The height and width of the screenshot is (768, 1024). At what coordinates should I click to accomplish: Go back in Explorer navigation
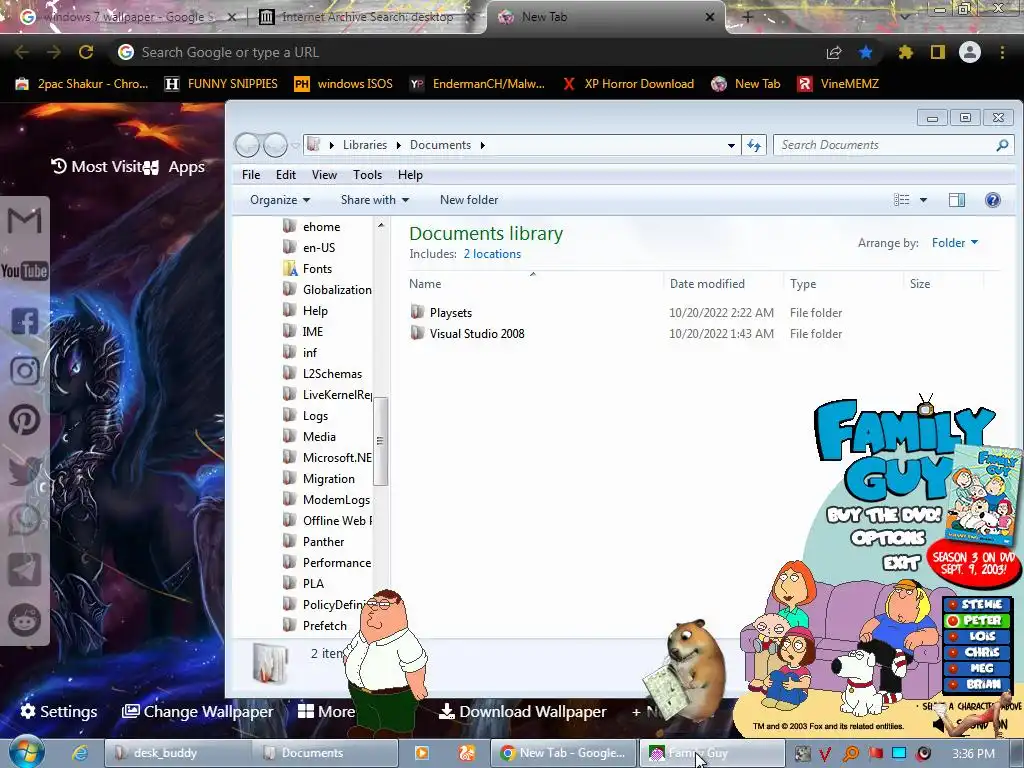click(x=248, y=145)
